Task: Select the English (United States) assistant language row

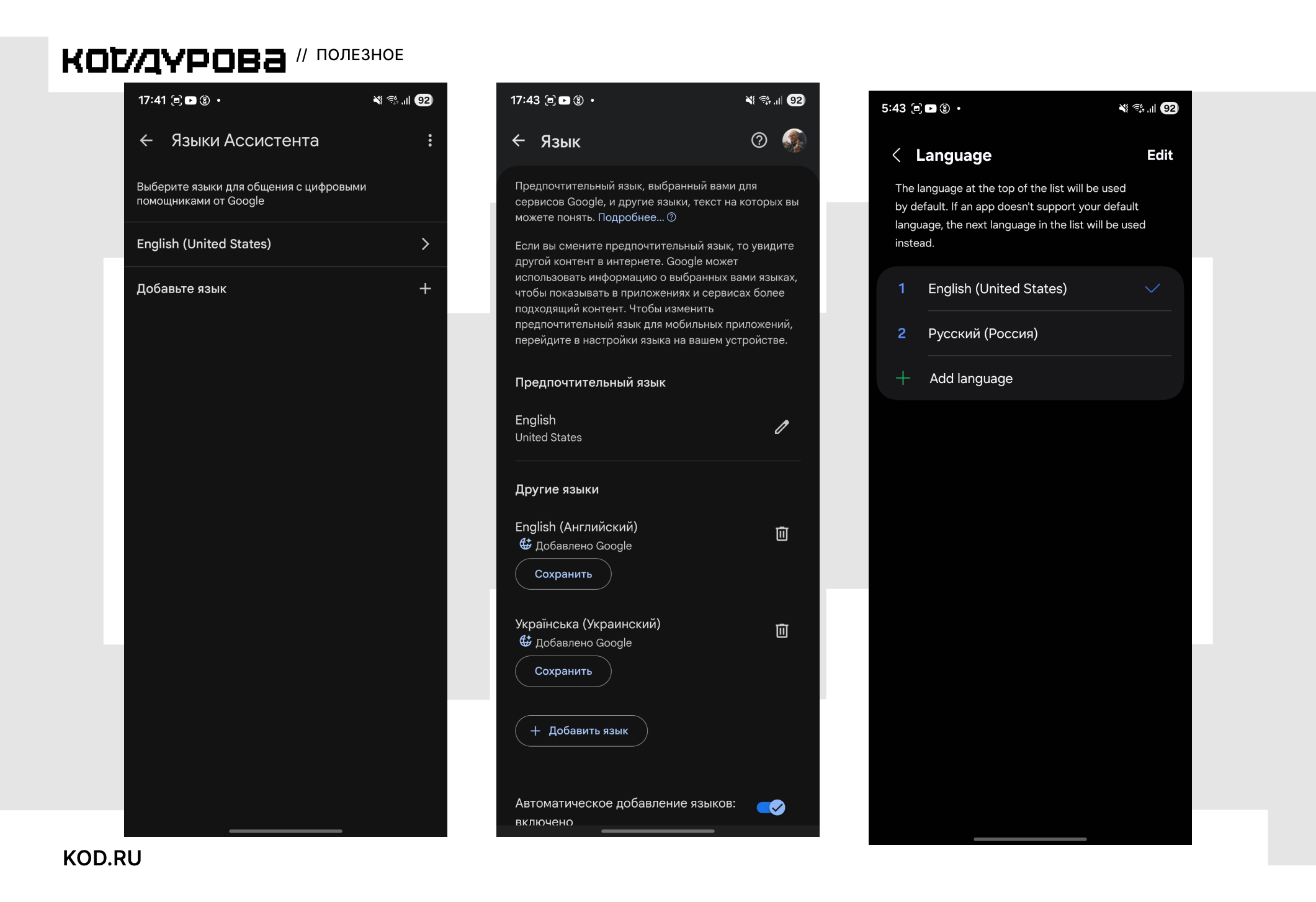Action: point(285,244)
